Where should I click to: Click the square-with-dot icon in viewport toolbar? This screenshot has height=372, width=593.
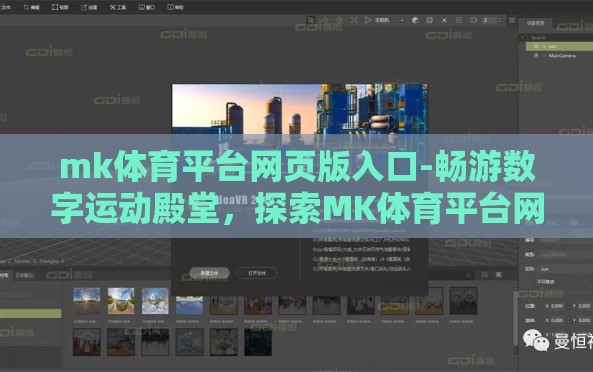tap(459, 20)
